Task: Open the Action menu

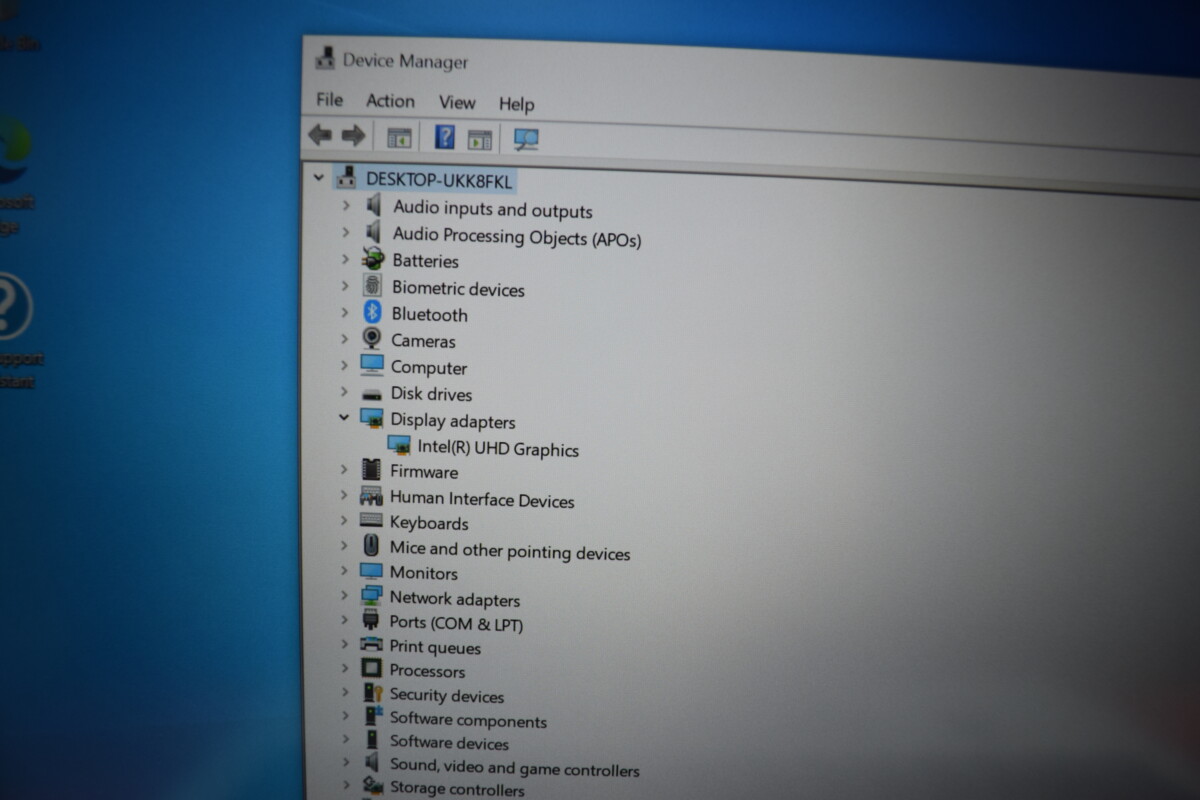Action: [x=390, y=101]
